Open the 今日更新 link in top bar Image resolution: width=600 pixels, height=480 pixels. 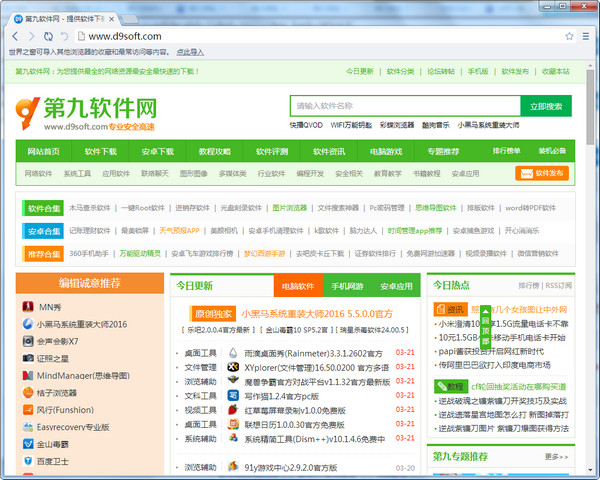(x=360, y=71)
